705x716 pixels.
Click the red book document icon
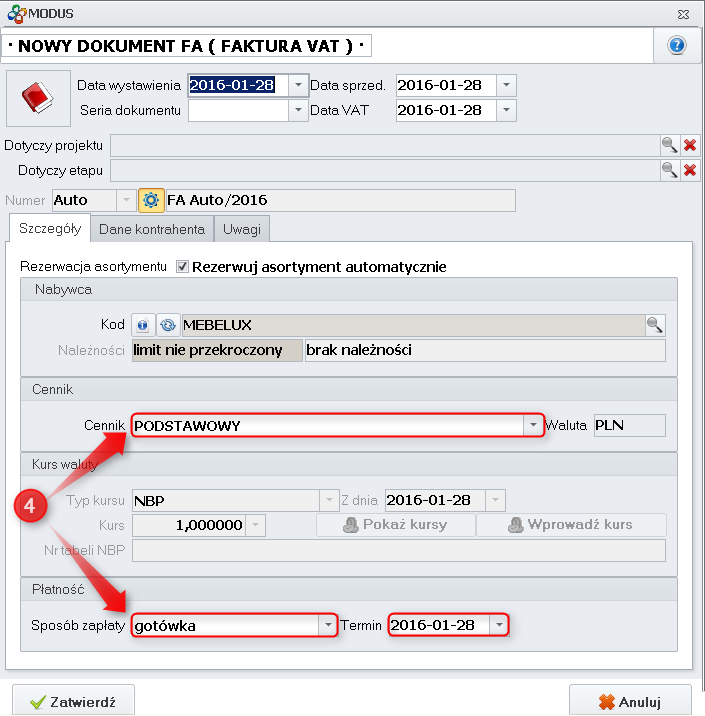[38, 98]
